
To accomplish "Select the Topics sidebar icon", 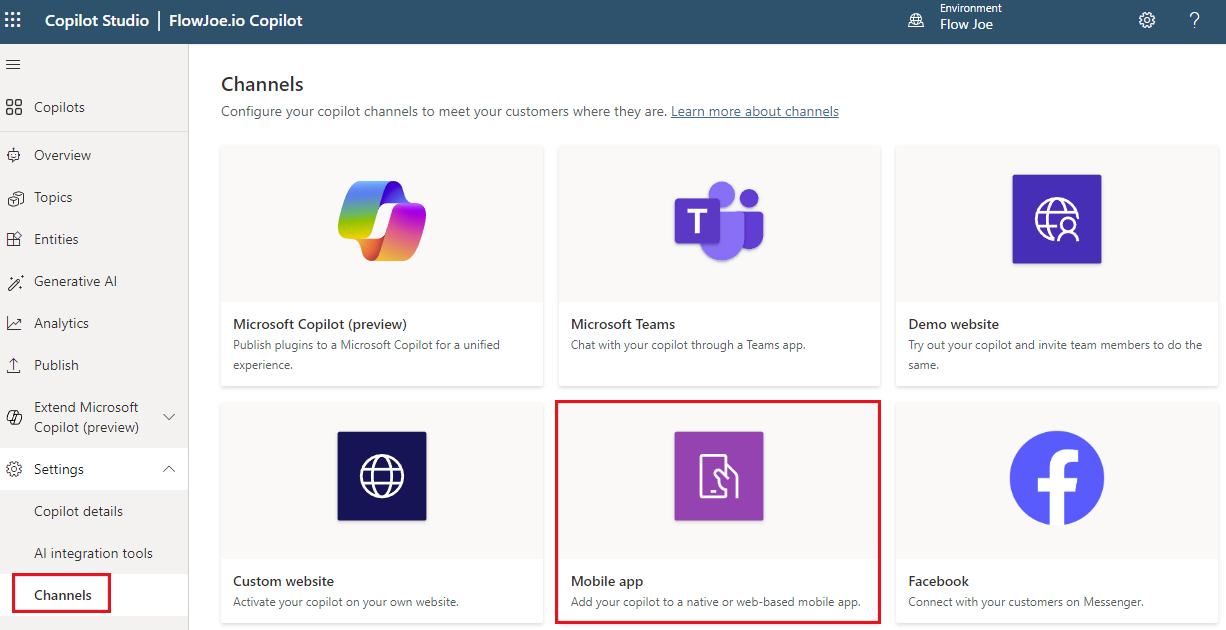I will pos(55,197).
